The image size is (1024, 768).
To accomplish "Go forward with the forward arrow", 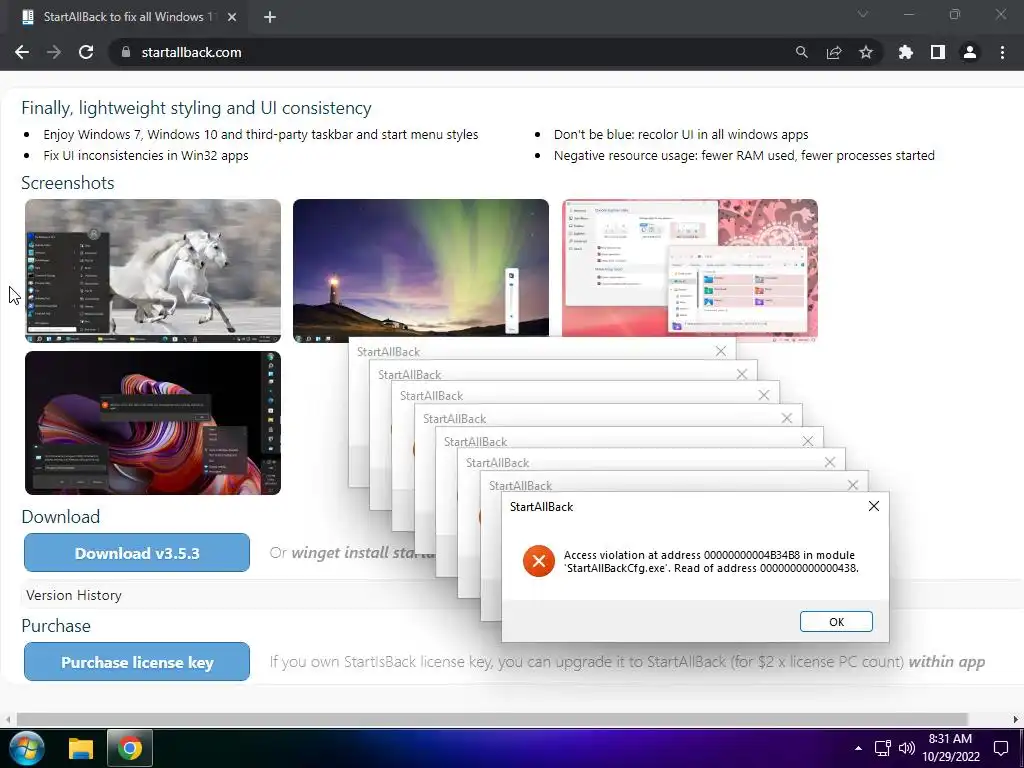I will pyautogui.click(x=54, y=52).
